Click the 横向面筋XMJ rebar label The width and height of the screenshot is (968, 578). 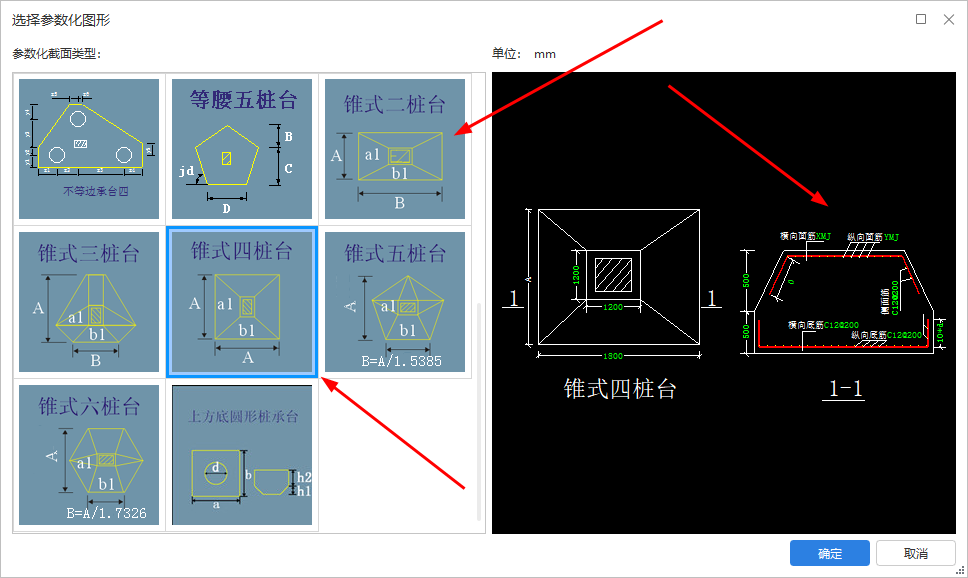[805, 236]
